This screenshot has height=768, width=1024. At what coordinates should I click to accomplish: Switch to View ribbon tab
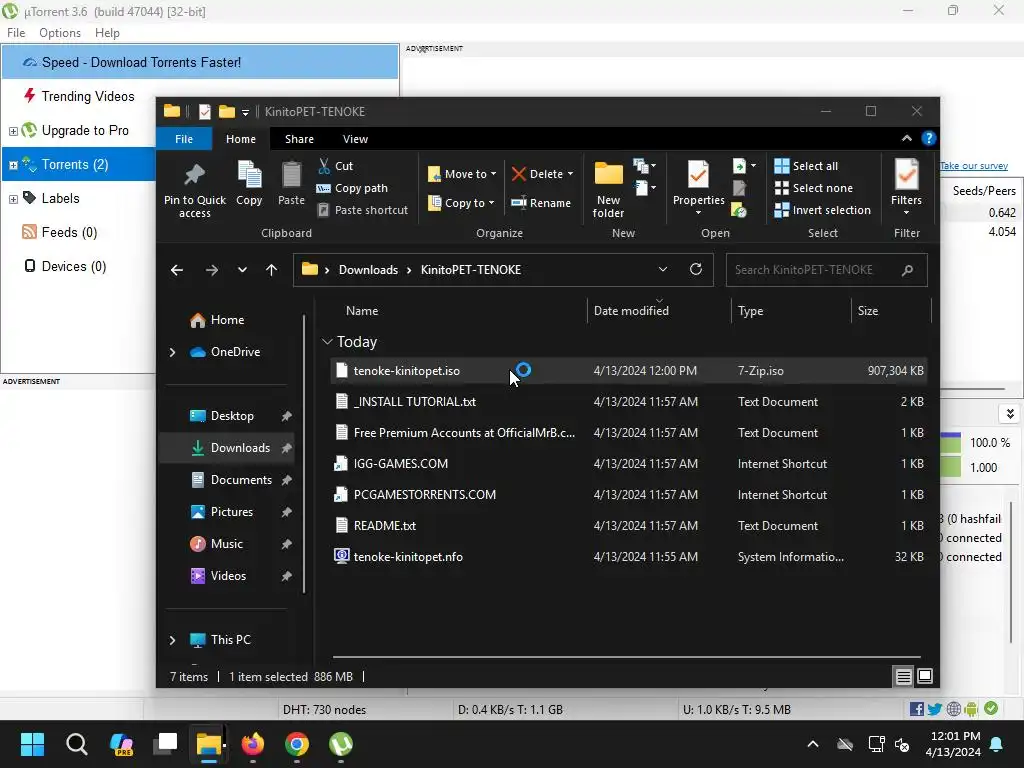tap(355, 139)
